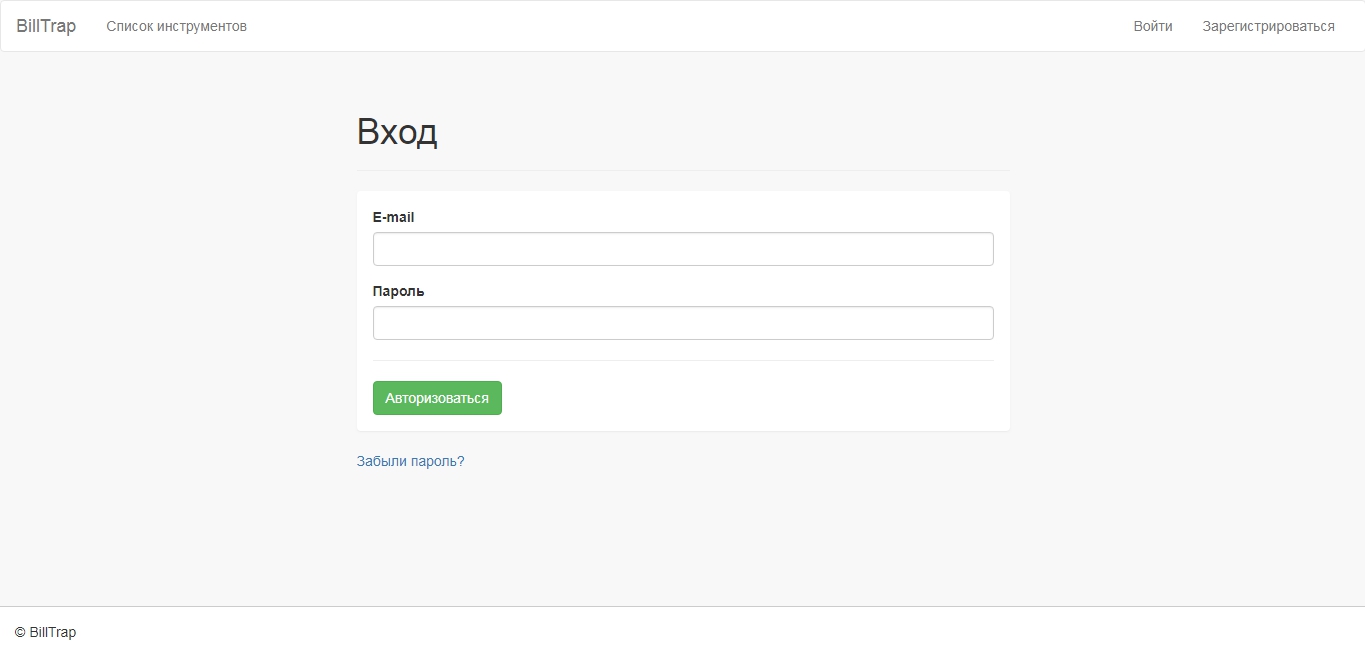Click the Вход page heading

coord(397,132)
